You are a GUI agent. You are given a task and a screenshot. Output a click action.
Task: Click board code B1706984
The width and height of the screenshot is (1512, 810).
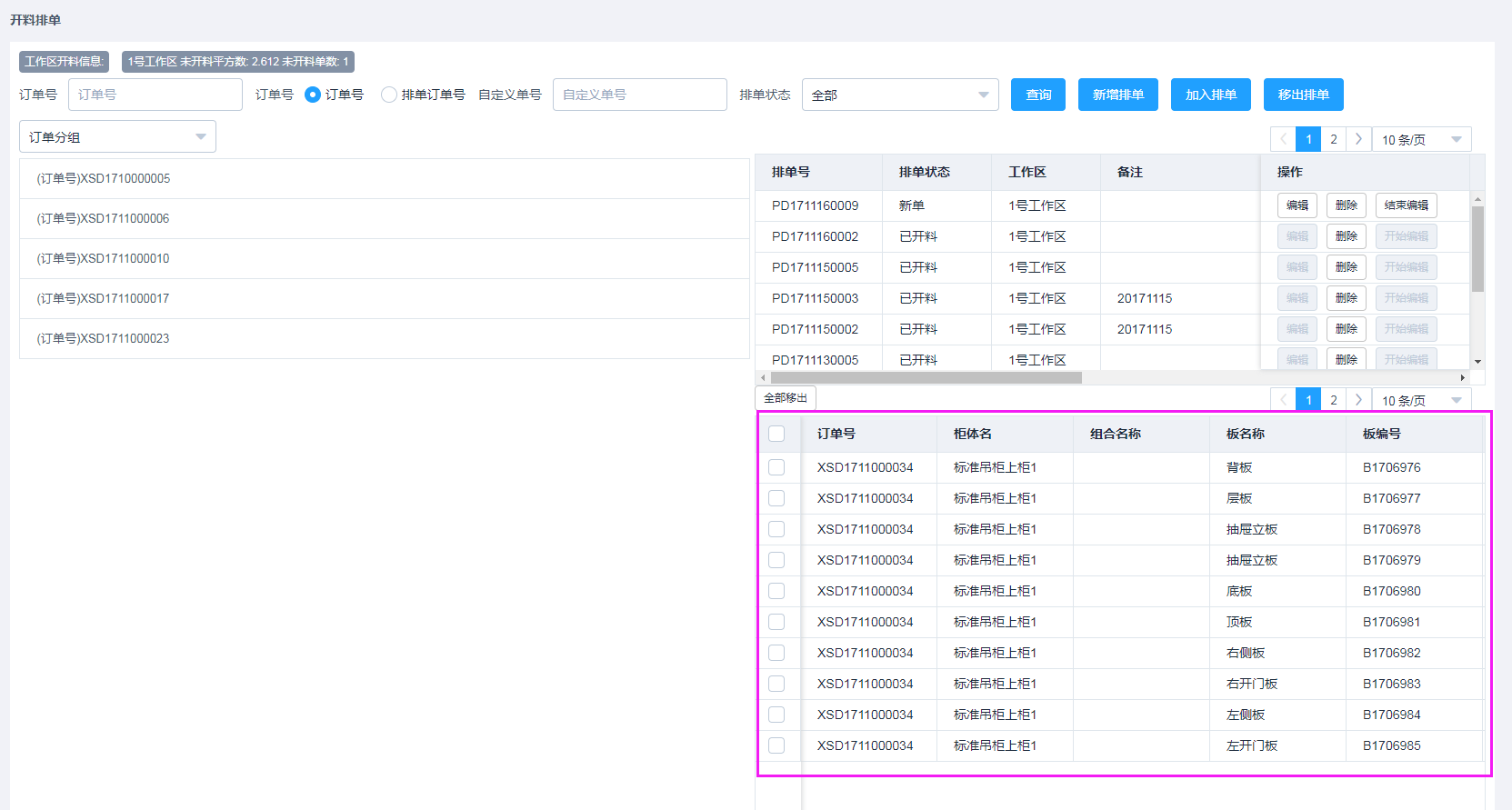tap(1391, 715)
